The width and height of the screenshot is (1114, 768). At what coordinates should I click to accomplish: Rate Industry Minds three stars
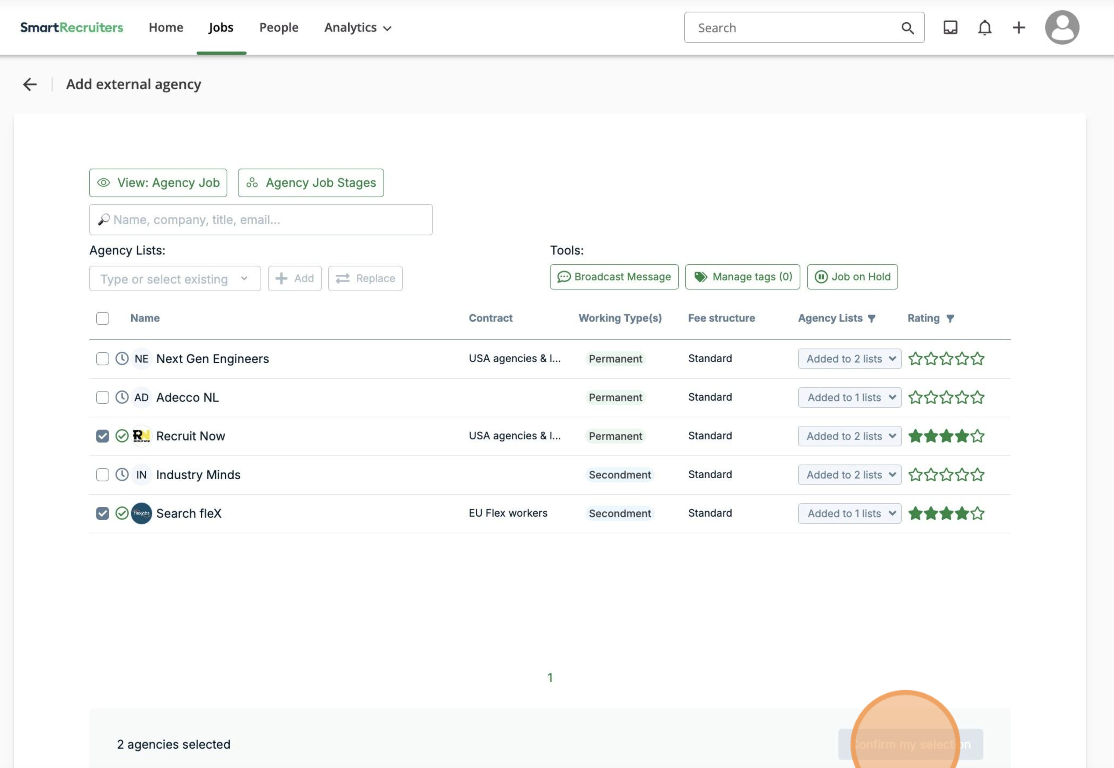coord(946,475)
